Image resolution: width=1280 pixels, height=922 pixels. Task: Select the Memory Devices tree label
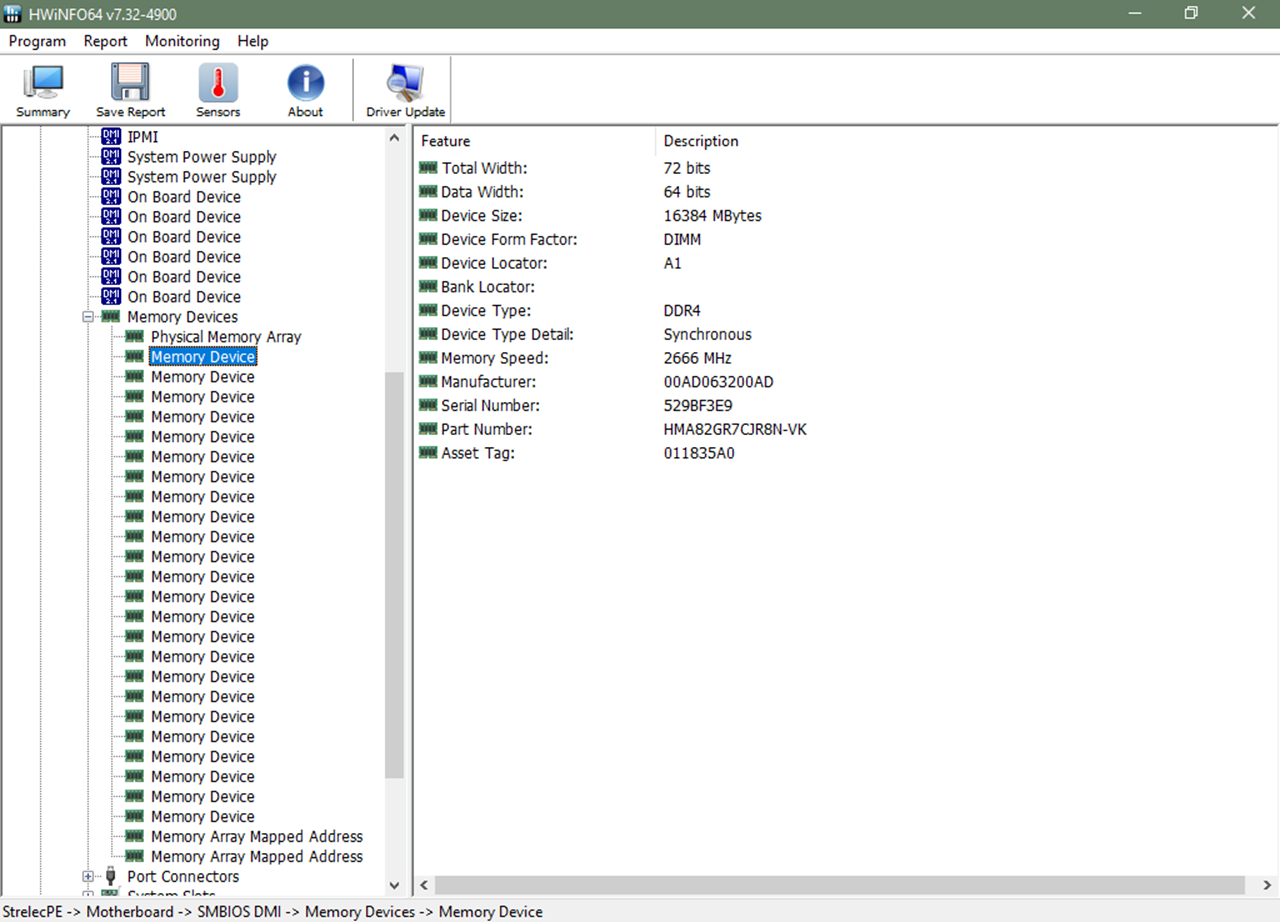[183, 317]
